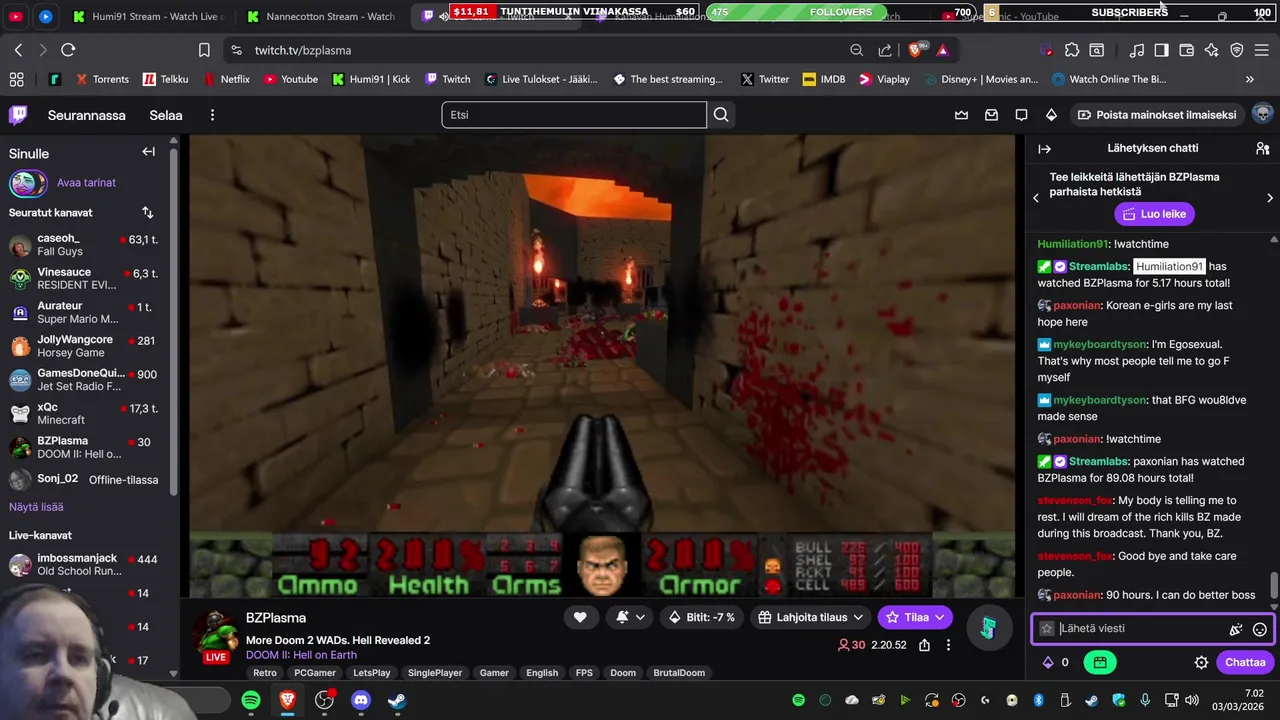Click the system tray volume icon

pos(1192,700)
